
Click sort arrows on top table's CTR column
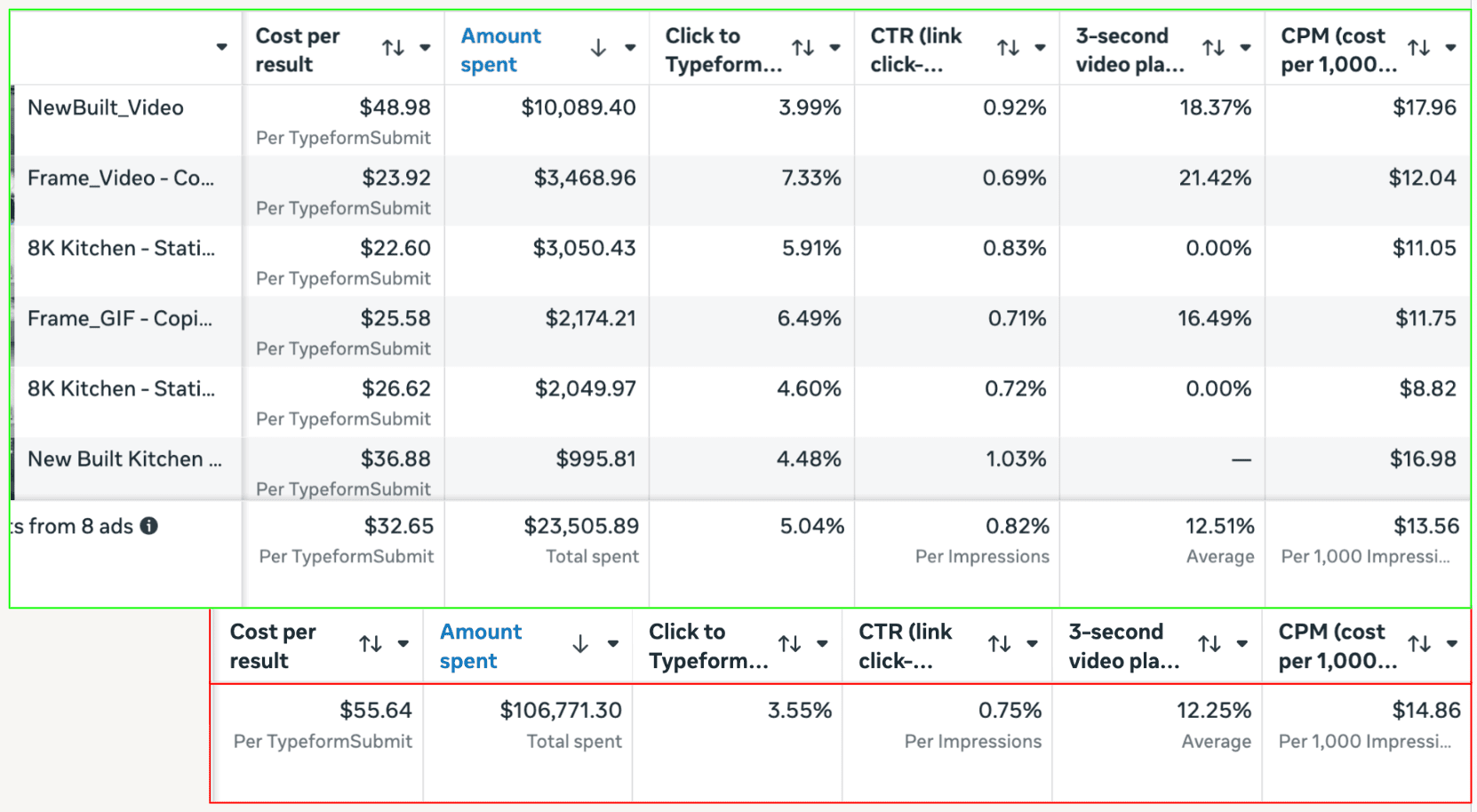tap(1008, 48)
